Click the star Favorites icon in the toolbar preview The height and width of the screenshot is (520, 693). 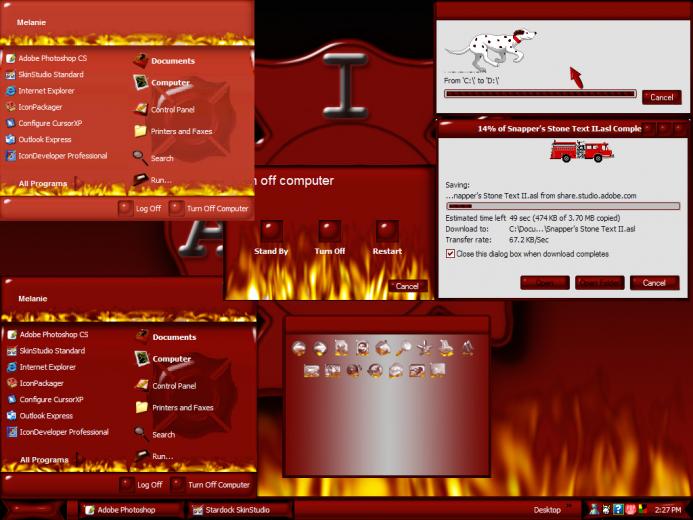coord(424,348)
